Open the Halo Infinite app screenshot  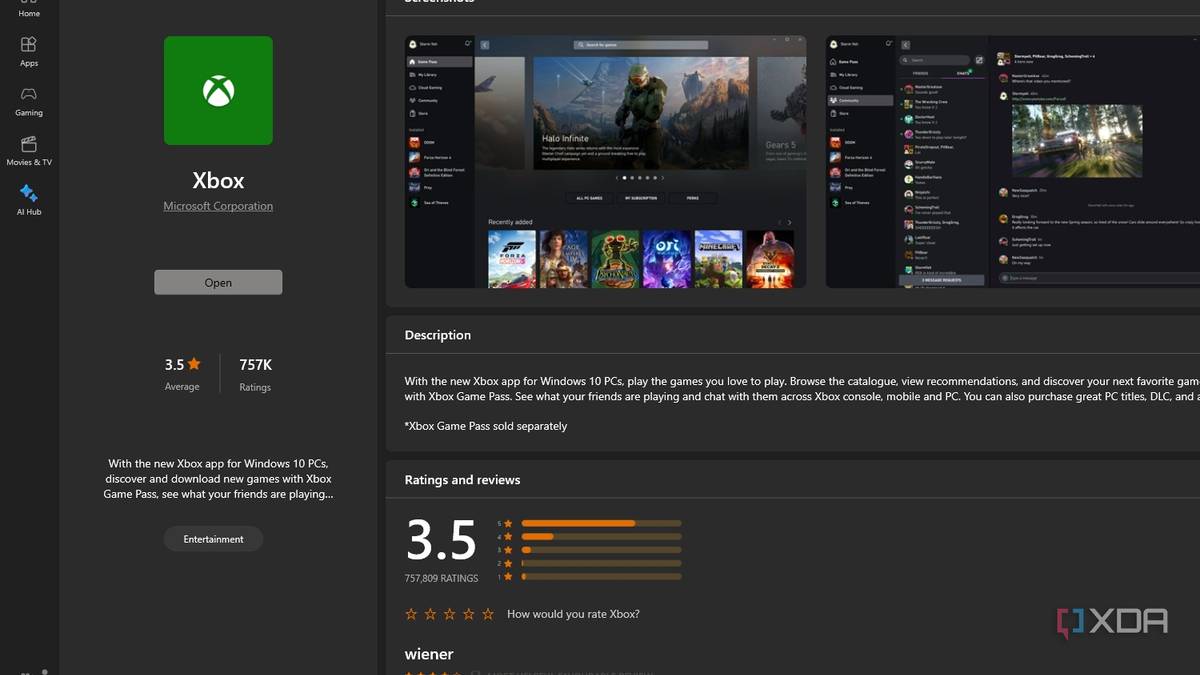(605, 162)
